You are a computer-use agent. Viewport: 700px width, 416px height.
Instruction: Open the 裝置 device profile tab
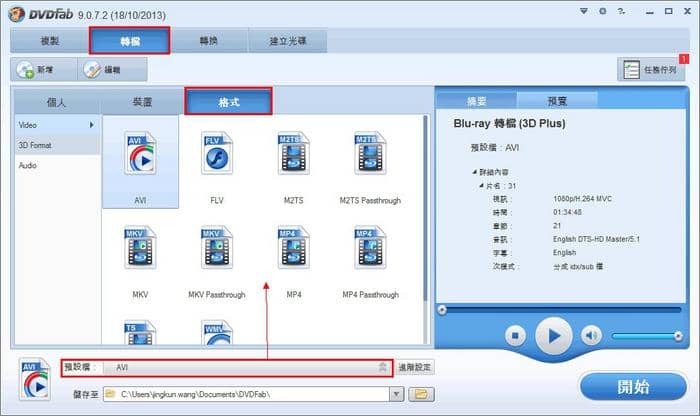coord(142,102)
